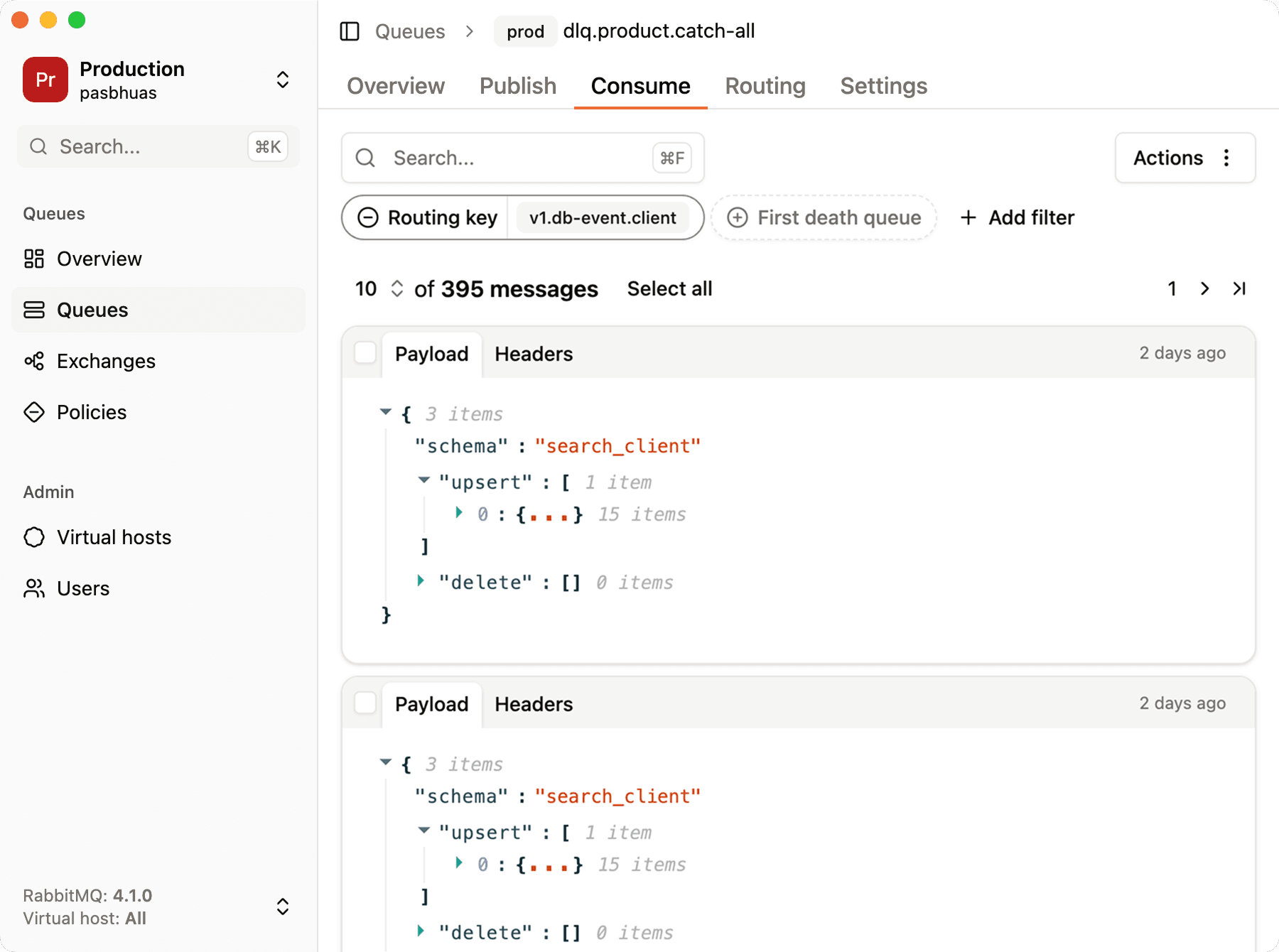The height and width of the screenshot is (952, 1279).
Task: Check the first message's selection checkbox
Action: tap(365, 352)
